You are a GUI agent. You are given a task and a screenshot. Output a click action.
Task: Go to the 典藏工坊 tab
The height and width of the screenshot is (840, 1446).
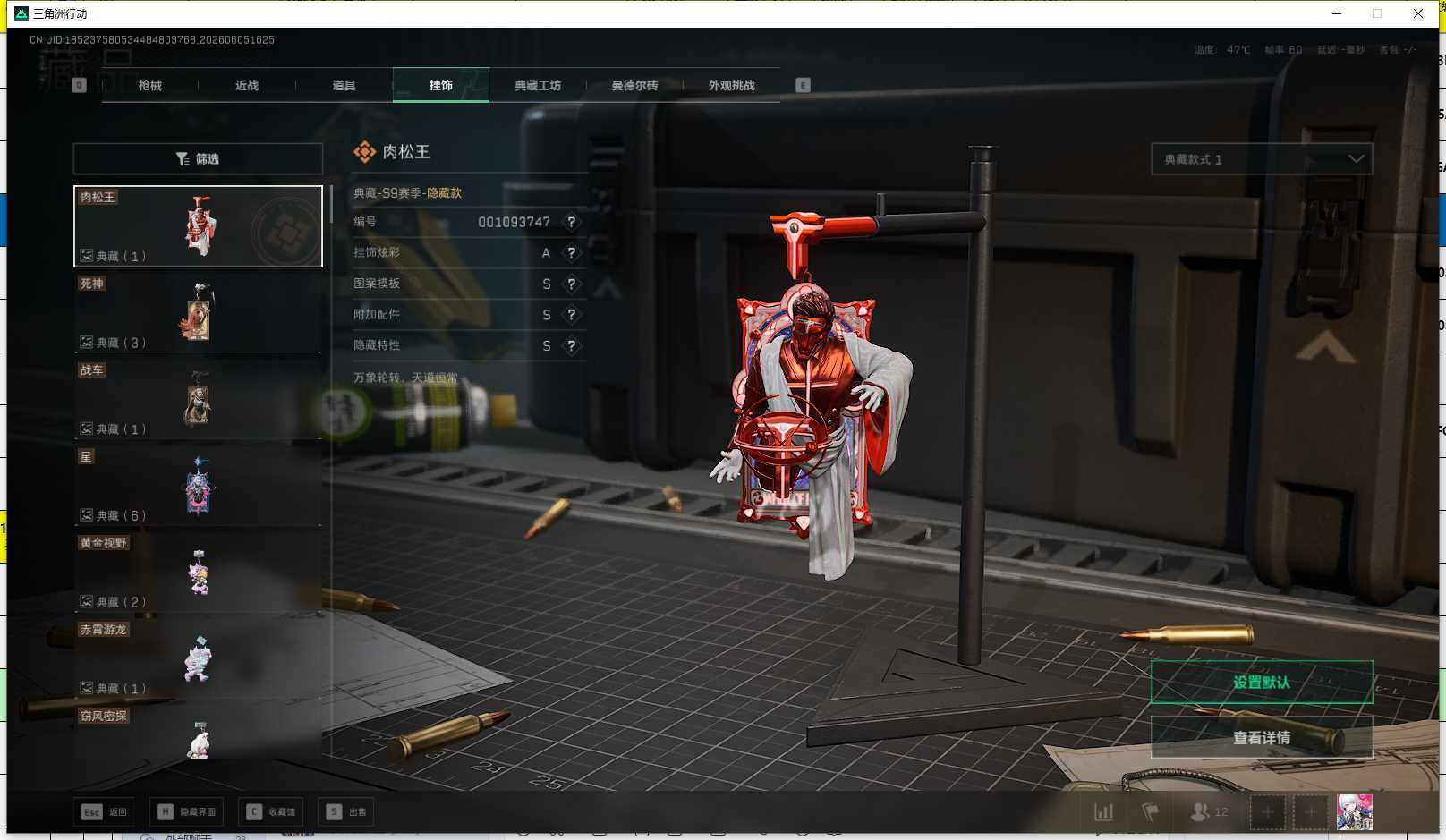tap(538, 85)
